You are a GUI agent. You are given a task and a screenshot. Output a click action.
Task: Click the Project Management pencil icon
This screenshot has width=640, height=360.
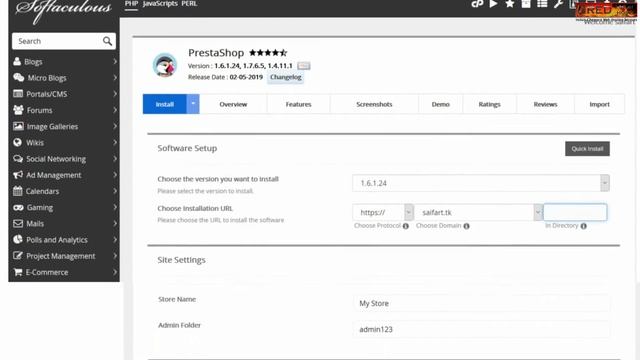18,256
